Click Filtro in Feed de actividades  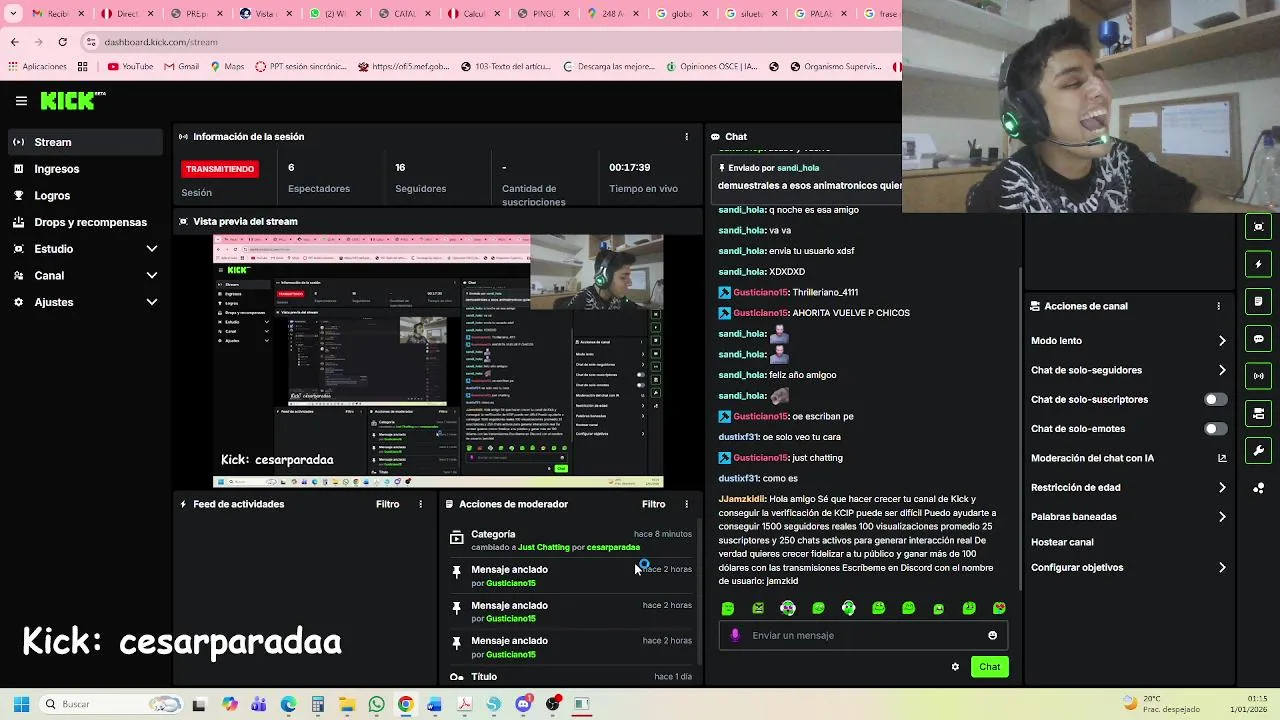click(388, 504)
